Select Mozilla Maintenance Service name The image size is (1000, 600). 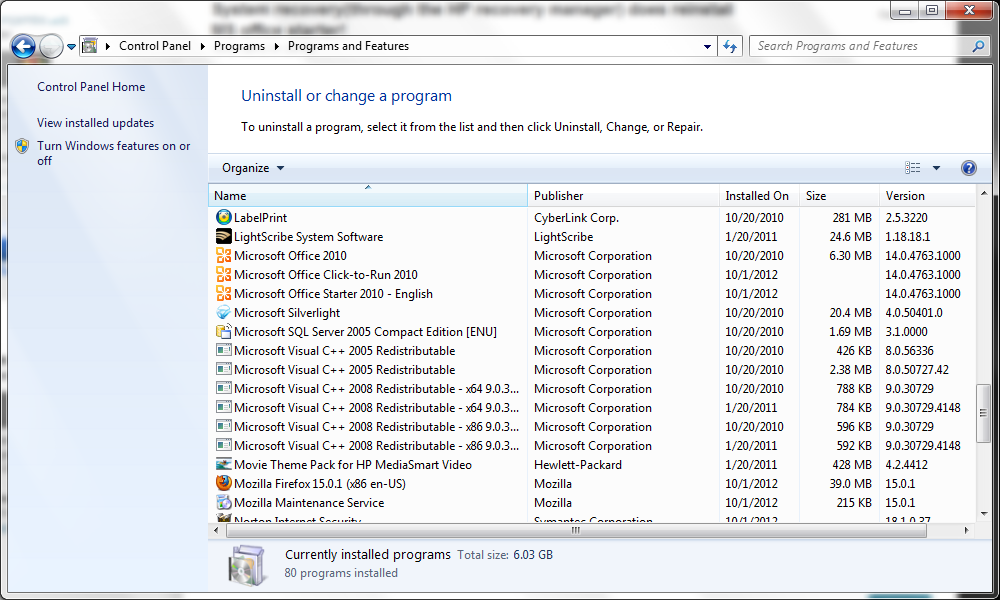point(309,503)
